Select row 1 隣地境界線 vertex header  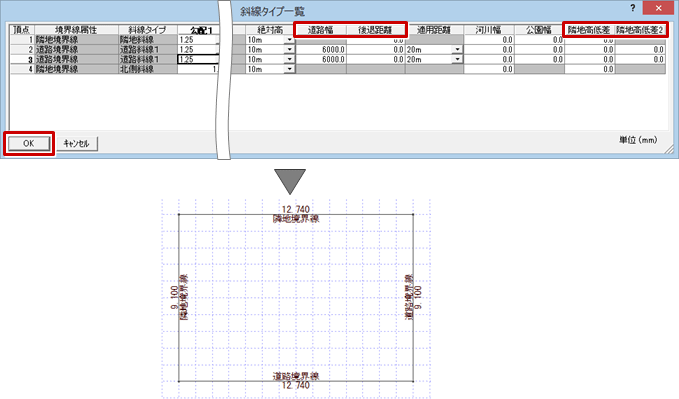pos(23,40)
